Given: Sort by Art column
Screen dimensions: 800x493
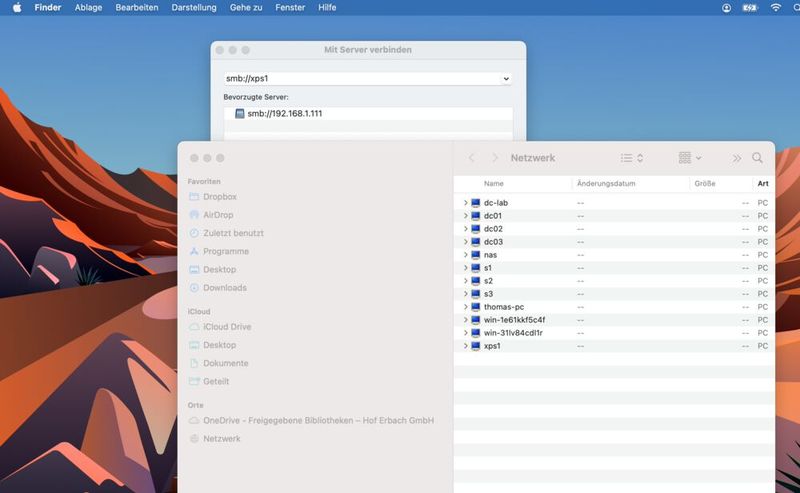Looking at the screenshot, I should 763,183.
